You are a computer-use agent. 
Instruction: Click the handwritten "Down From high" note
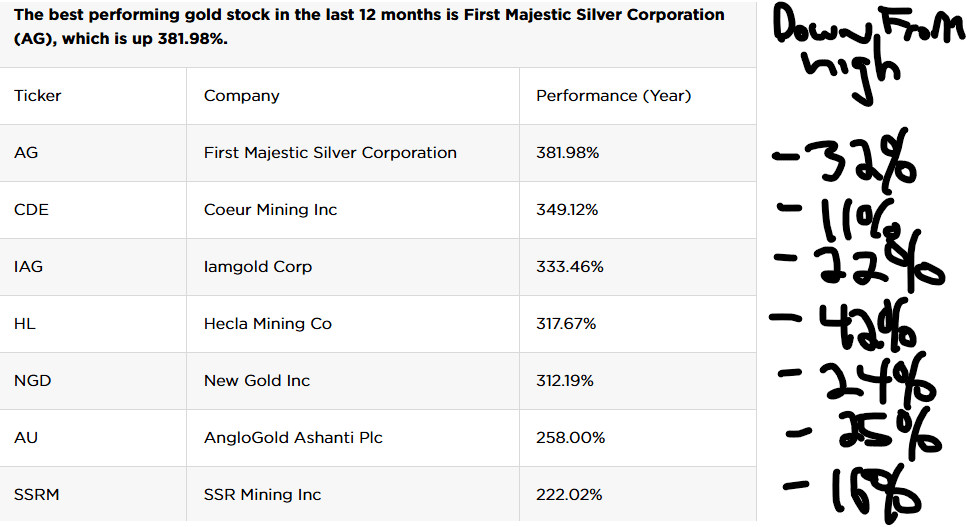click(x=860, y=52)
